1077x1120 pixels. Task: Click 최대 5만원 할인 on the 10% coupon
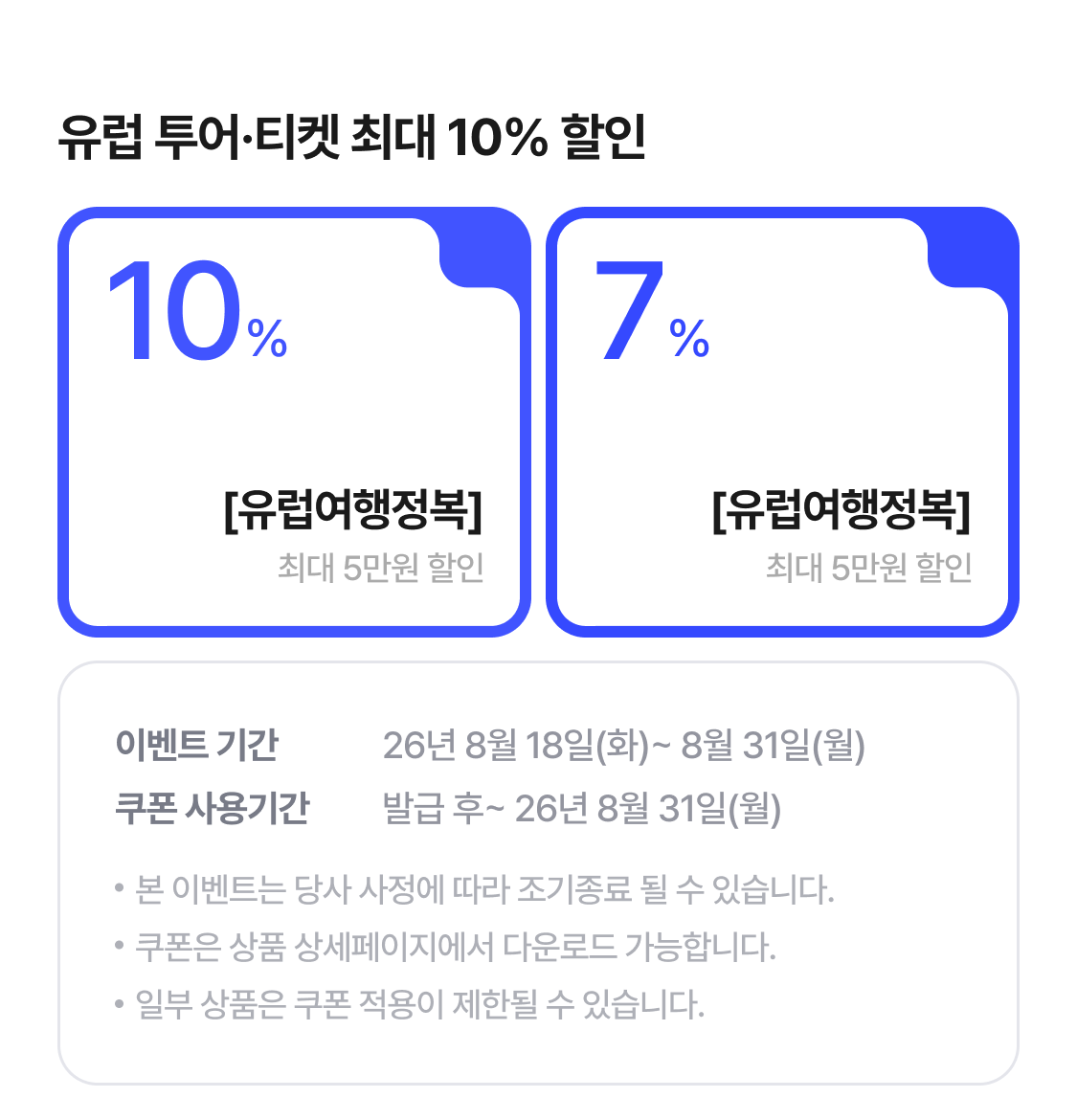point(381,568)
